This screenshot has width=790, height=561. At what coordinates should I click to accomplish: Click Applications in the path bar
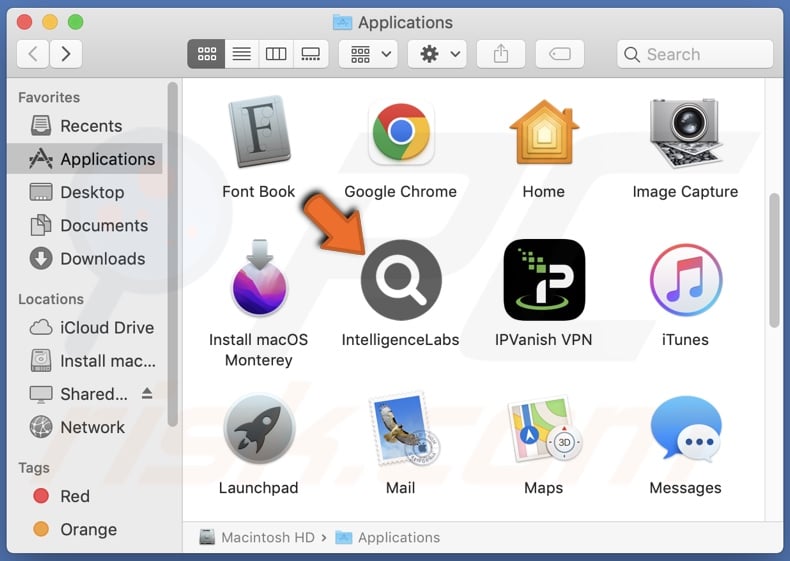[387, 537]
